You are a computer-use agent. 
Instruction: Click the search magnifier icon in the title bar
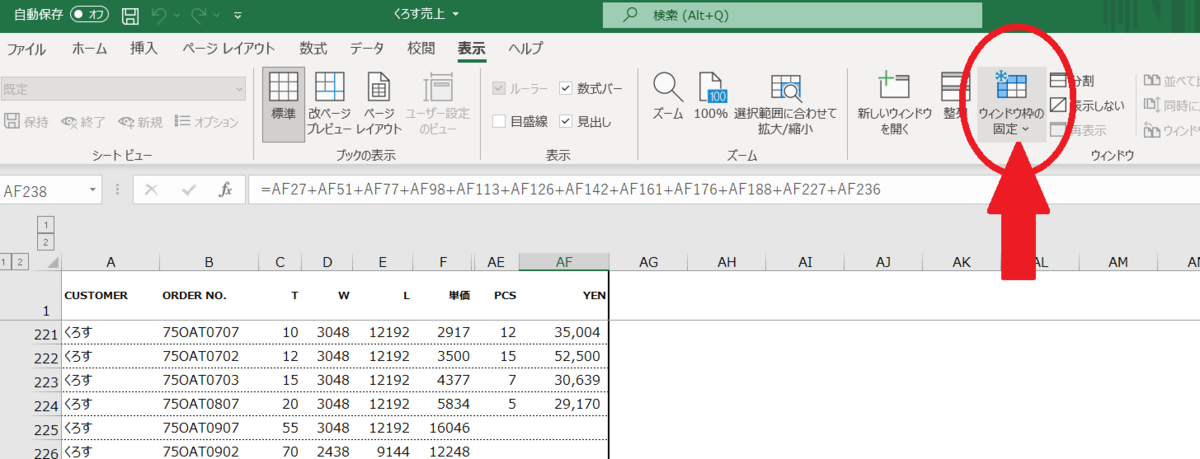(631, 16)
